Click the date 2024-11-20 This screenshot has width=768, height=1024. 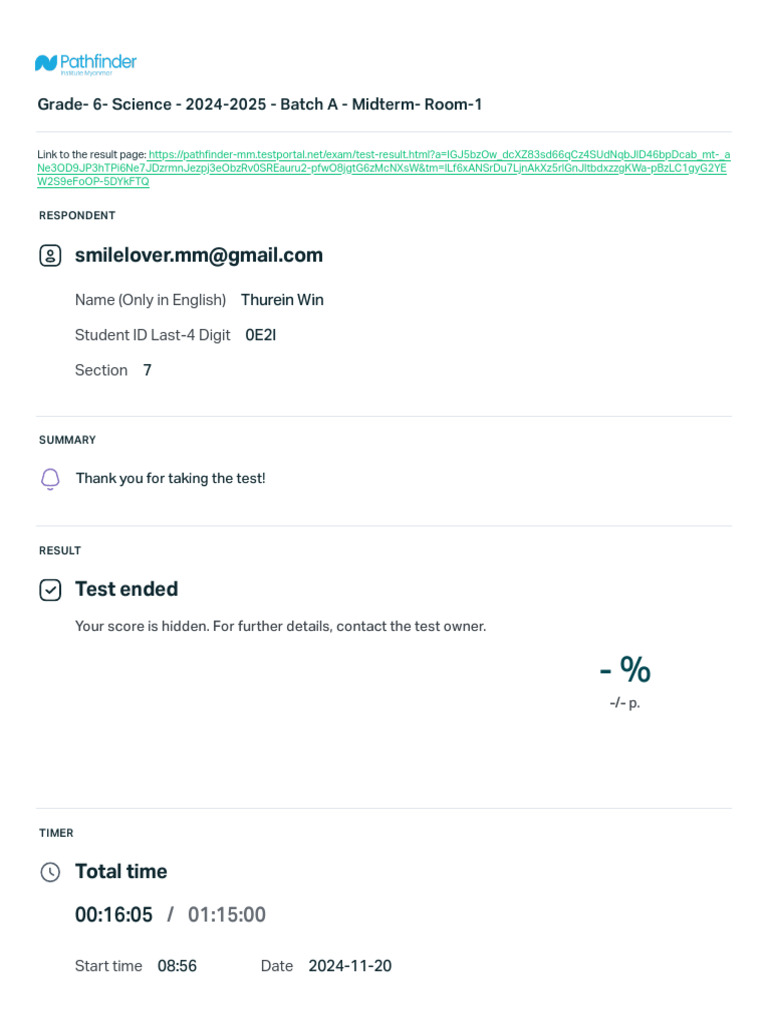[350, 966]
